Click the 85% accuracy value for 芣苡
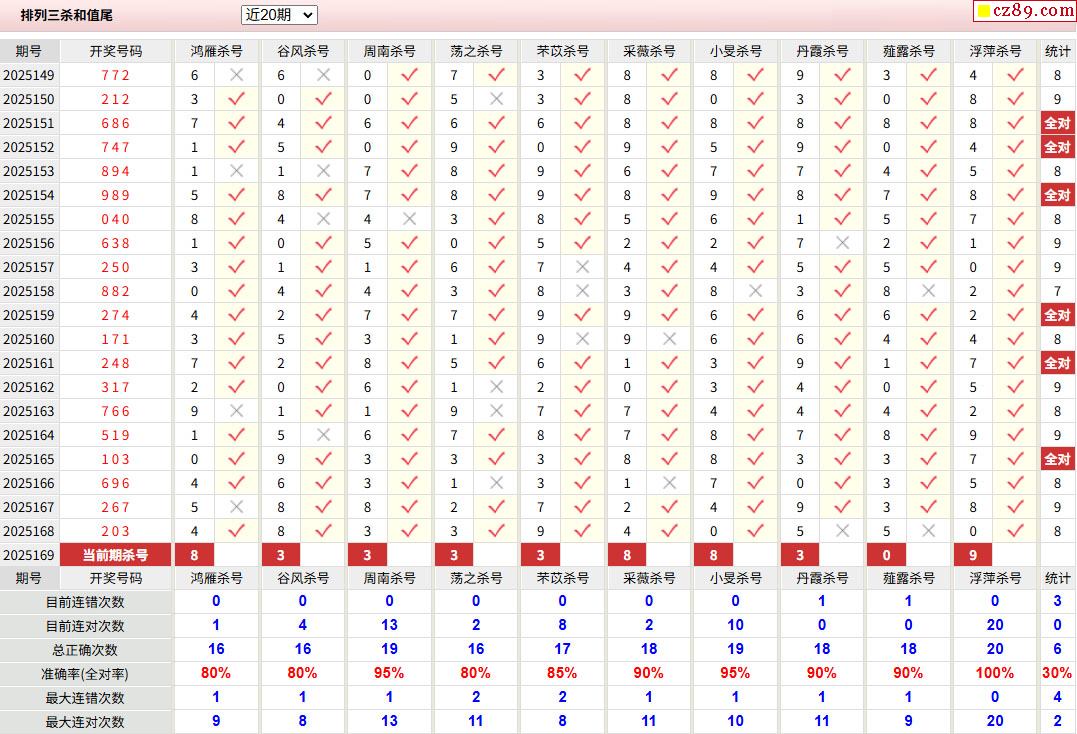1077x734 pixels. [x=563, y=674]
